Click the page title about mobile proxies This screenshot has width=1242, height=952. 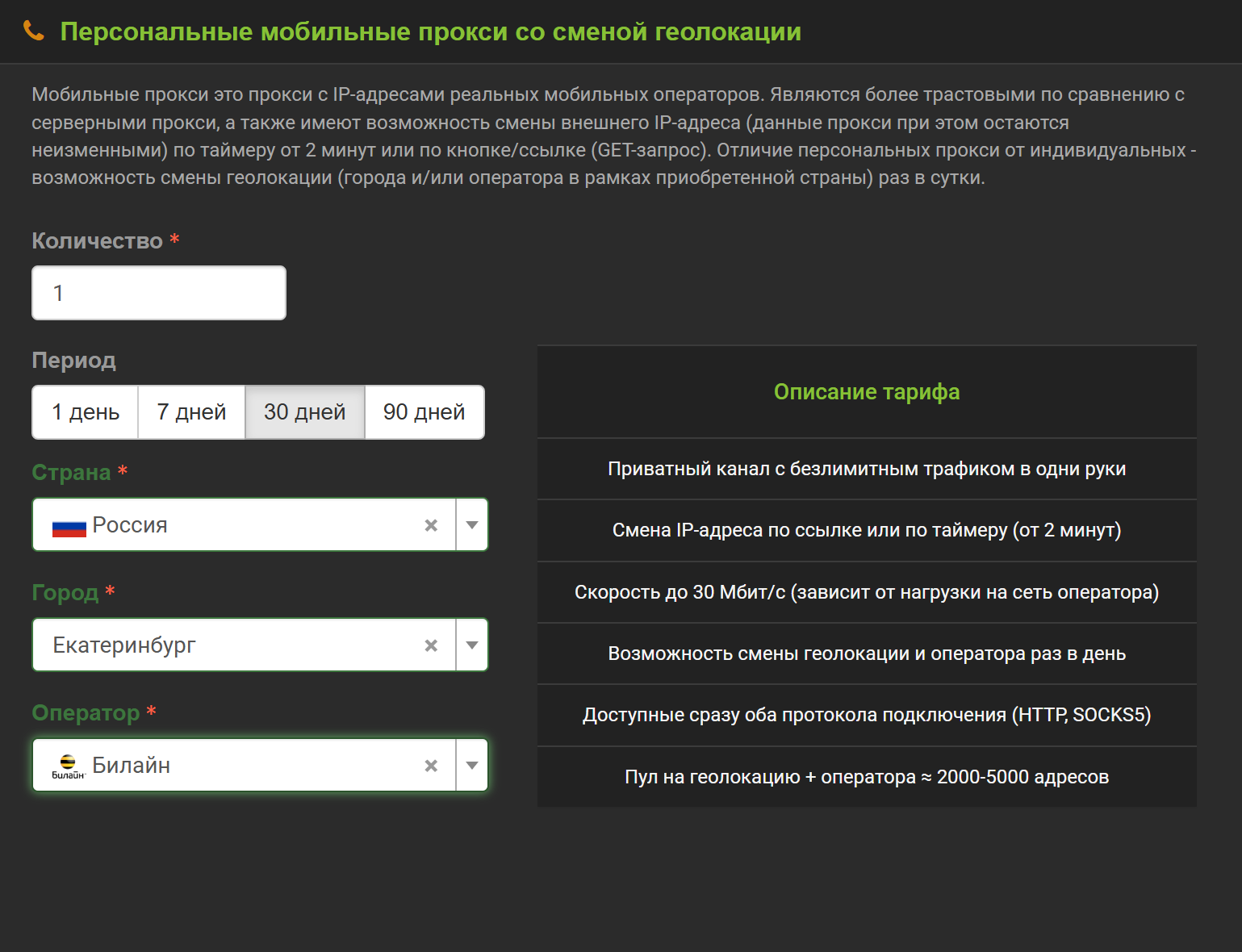click(x=430, y=31)
